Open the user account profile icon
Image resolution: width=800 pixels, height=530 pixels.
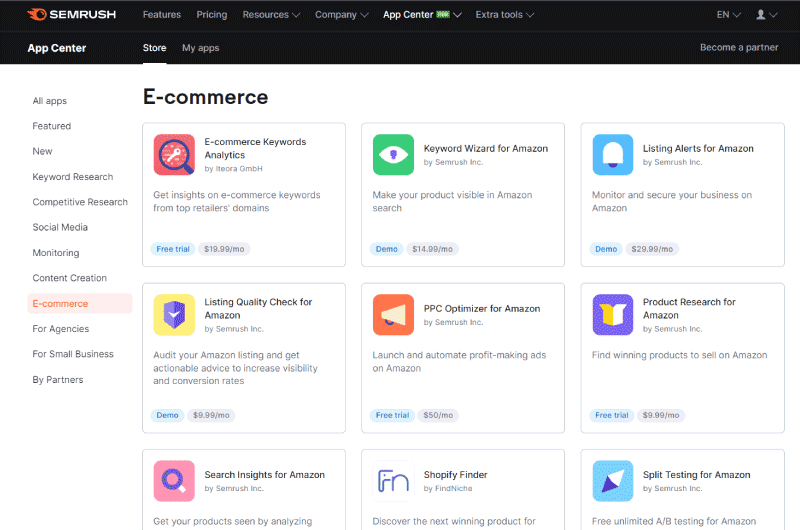click(x=766, y=15)
